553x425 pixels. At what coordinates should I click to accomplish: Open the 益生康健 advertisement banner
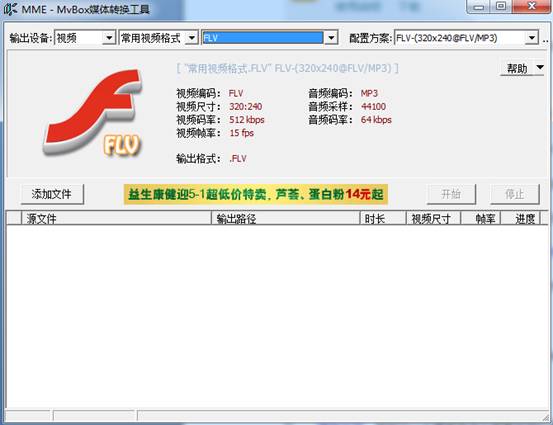pyautogui.click(x=256, y=194)
